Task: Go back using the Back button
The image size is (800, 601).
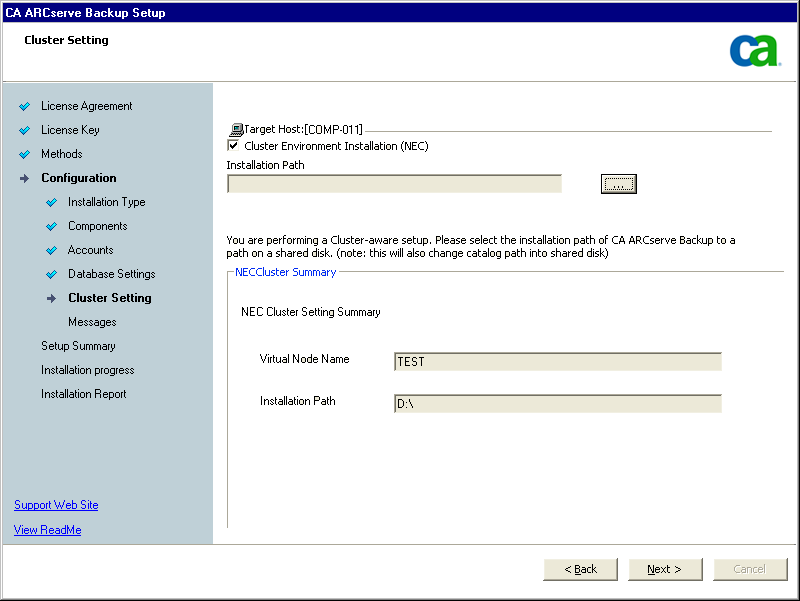Action: tap(580, 569)
